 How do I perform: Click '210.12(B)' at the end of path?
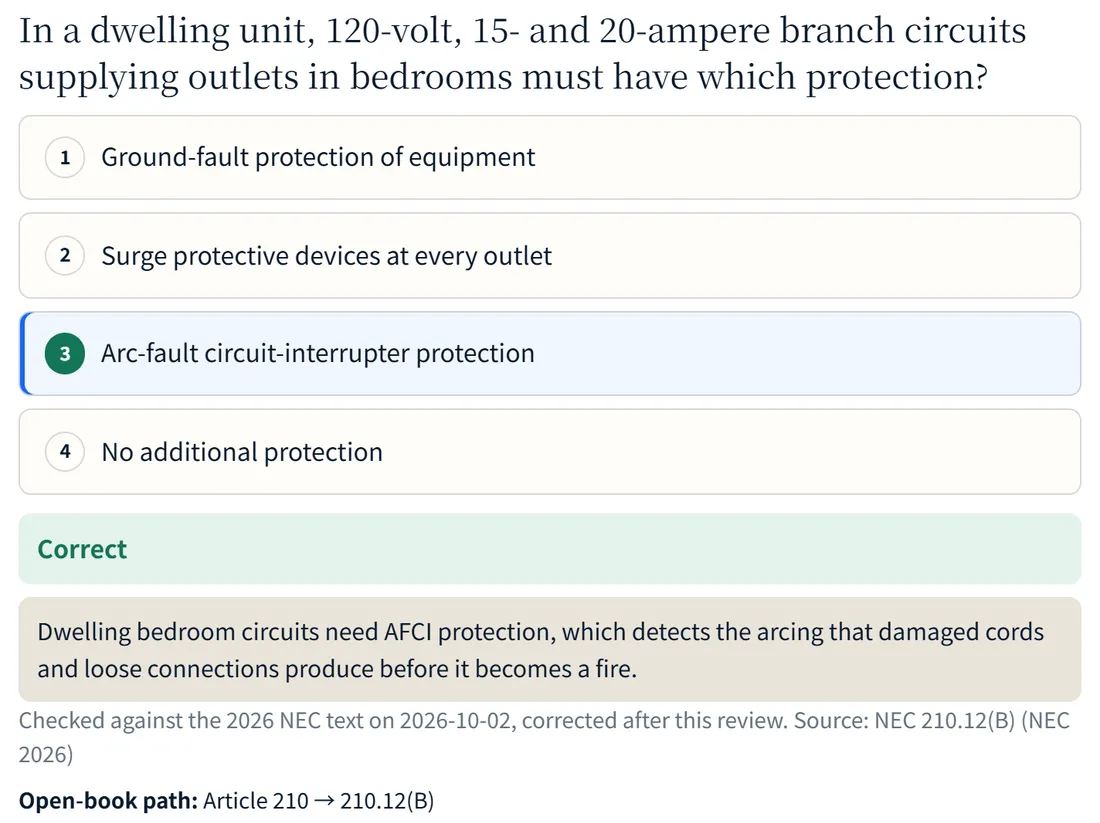(387, 801)
